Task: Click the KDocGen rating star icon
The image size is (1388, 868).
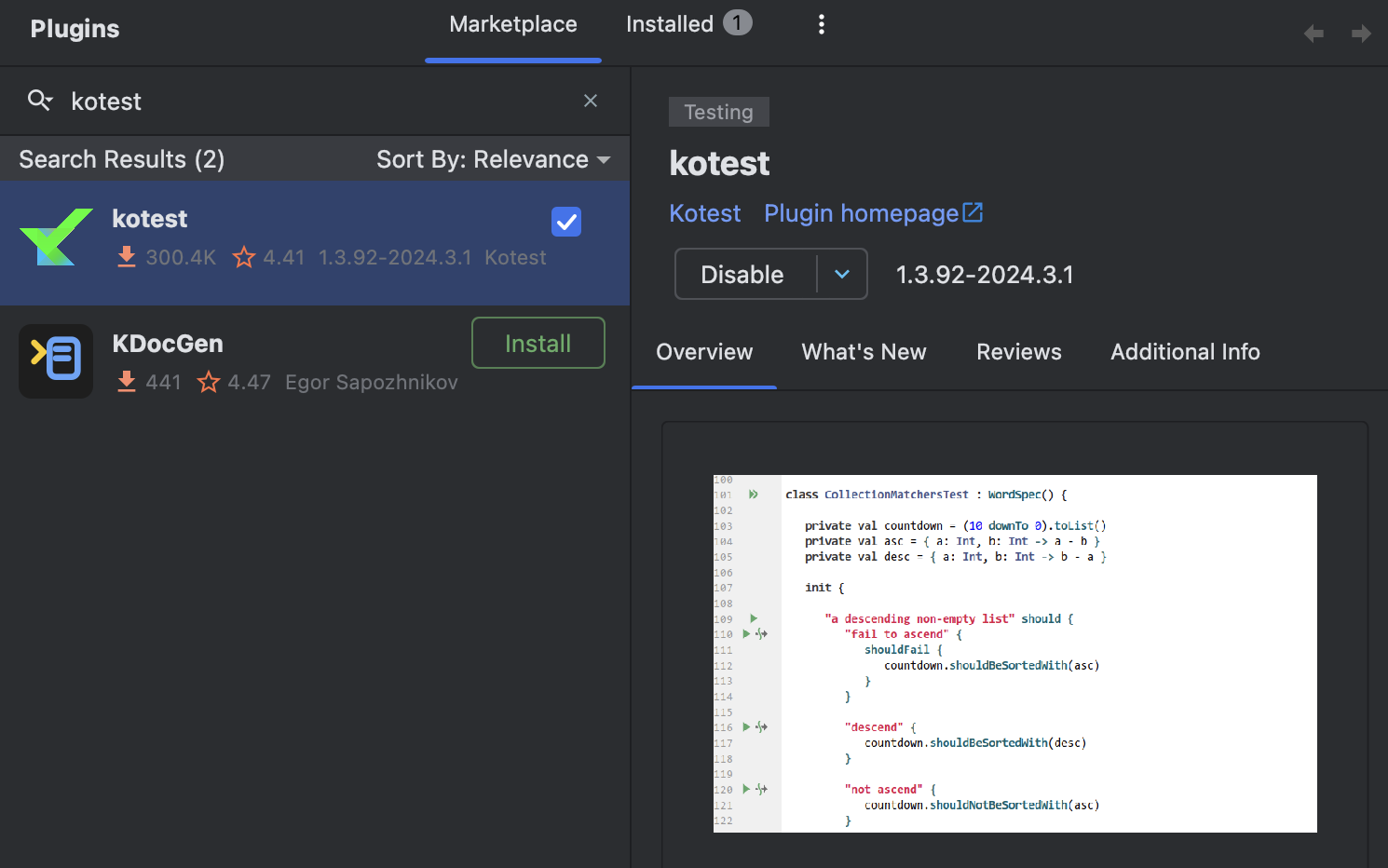Action: [x=209, y=382]
